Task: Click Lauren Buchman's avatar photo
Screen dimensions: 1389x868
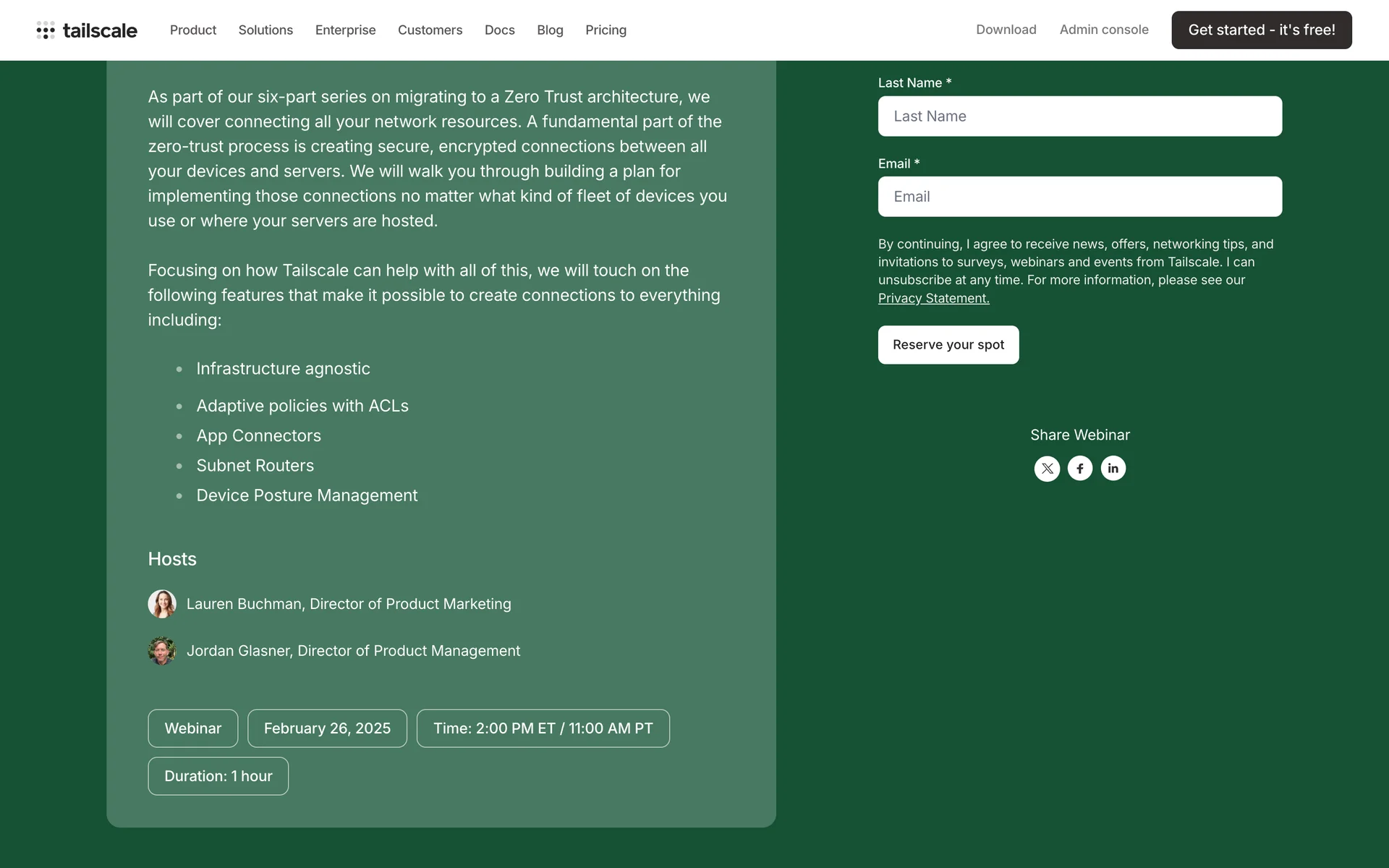Action: 162,604
